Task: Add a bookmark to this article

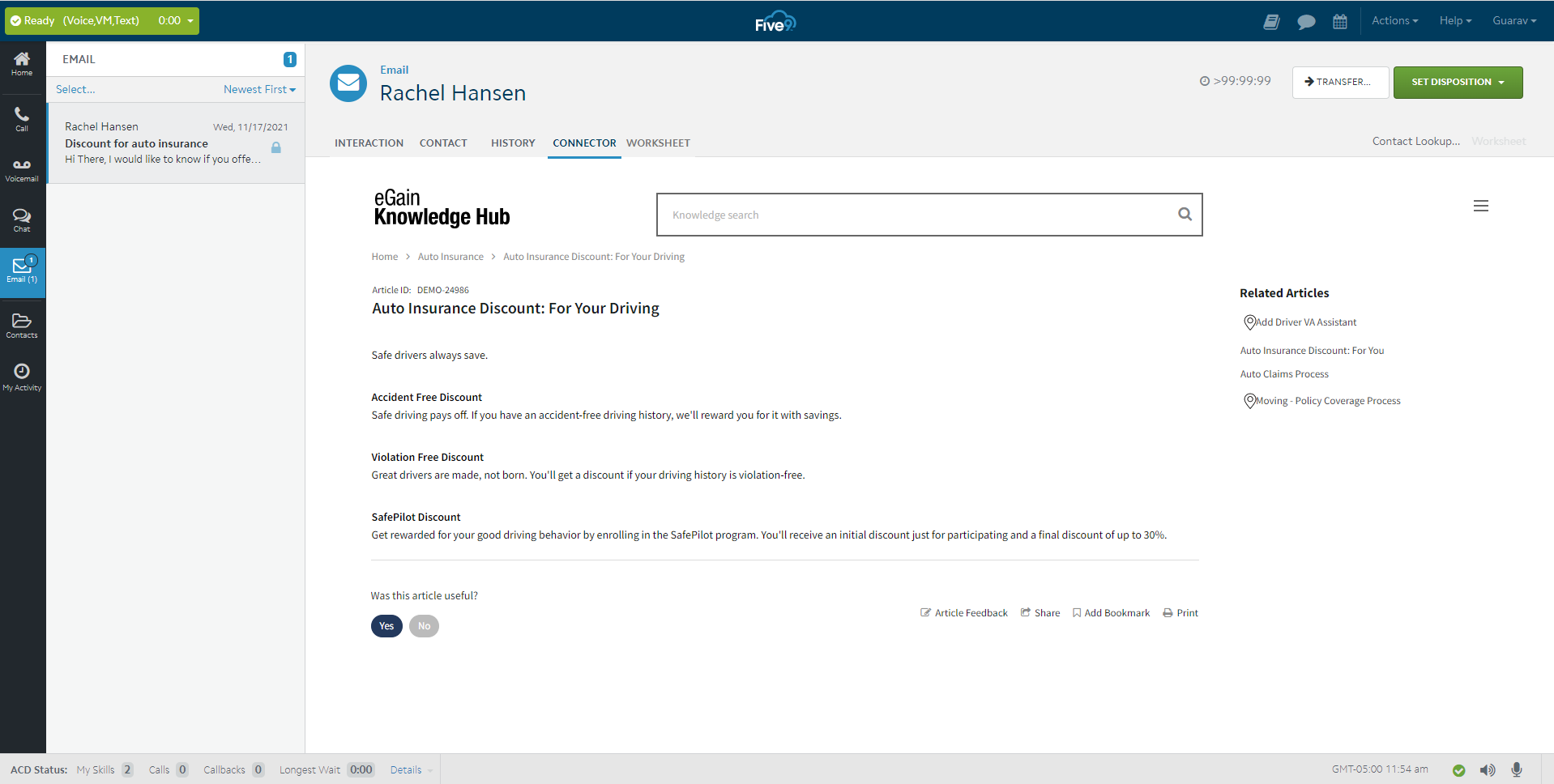Action: point(1111,612)
